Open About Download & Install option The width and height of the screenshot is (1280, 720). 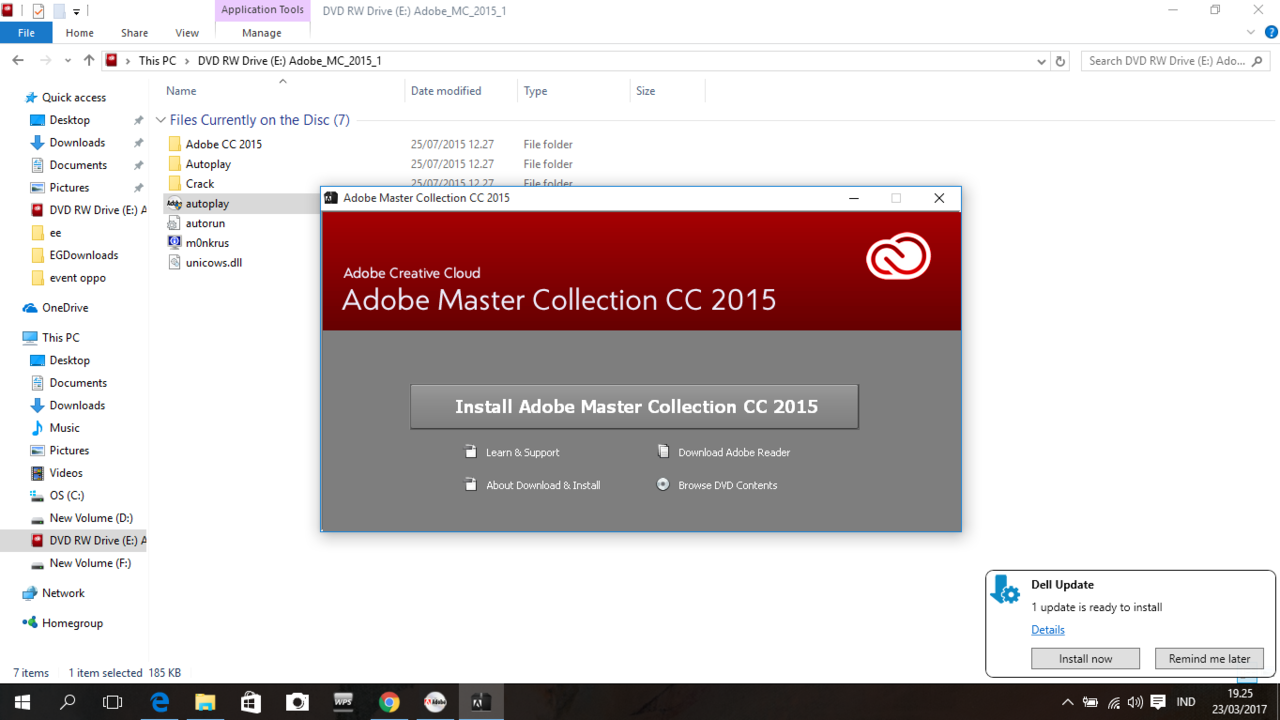coord(543,485)
